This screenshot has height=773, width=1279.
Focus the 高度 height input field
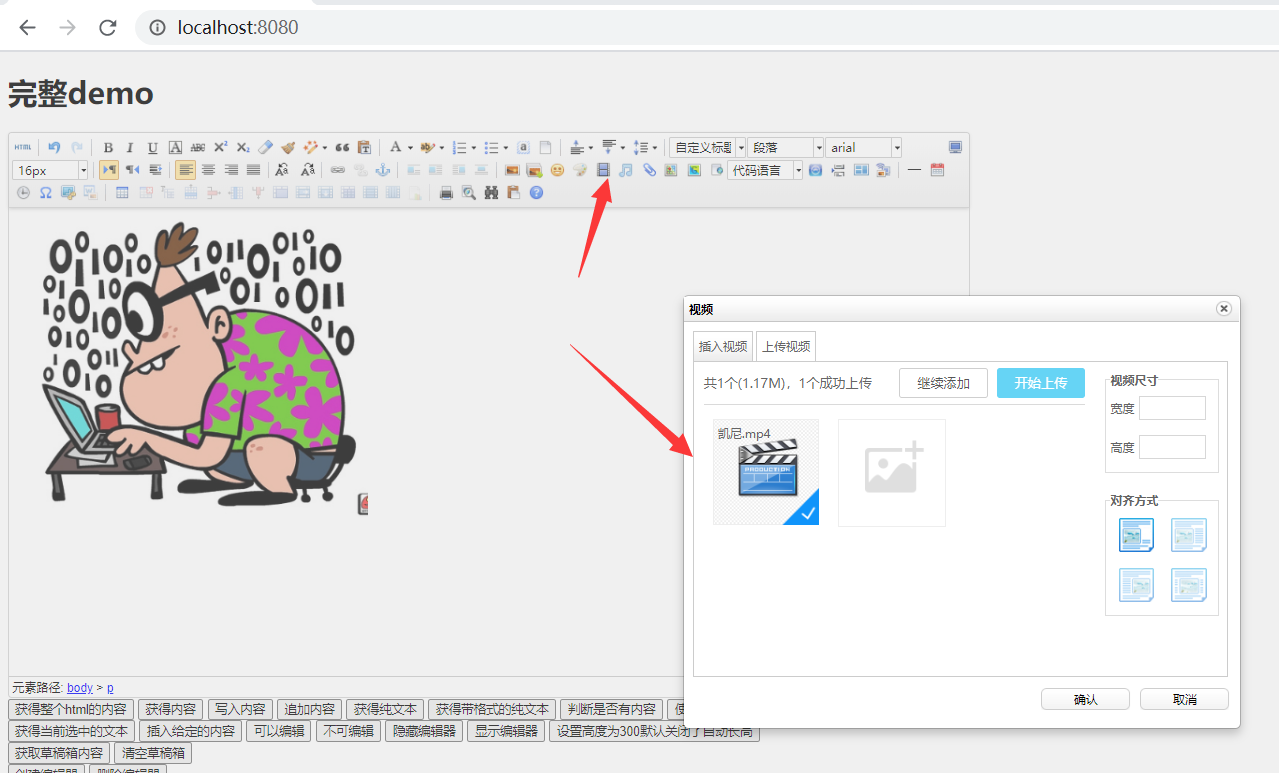point(1172,447)
